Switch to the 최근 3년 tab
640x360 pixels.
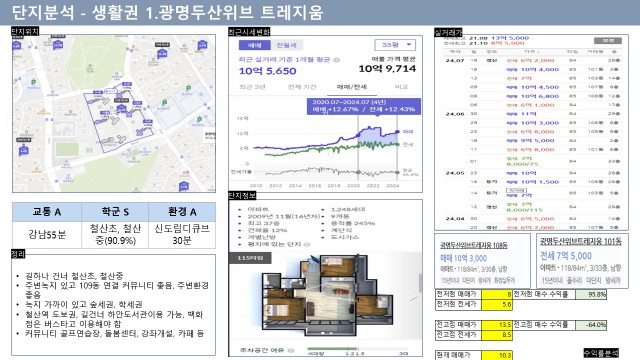pyautogui.click(x=253, y=87)
